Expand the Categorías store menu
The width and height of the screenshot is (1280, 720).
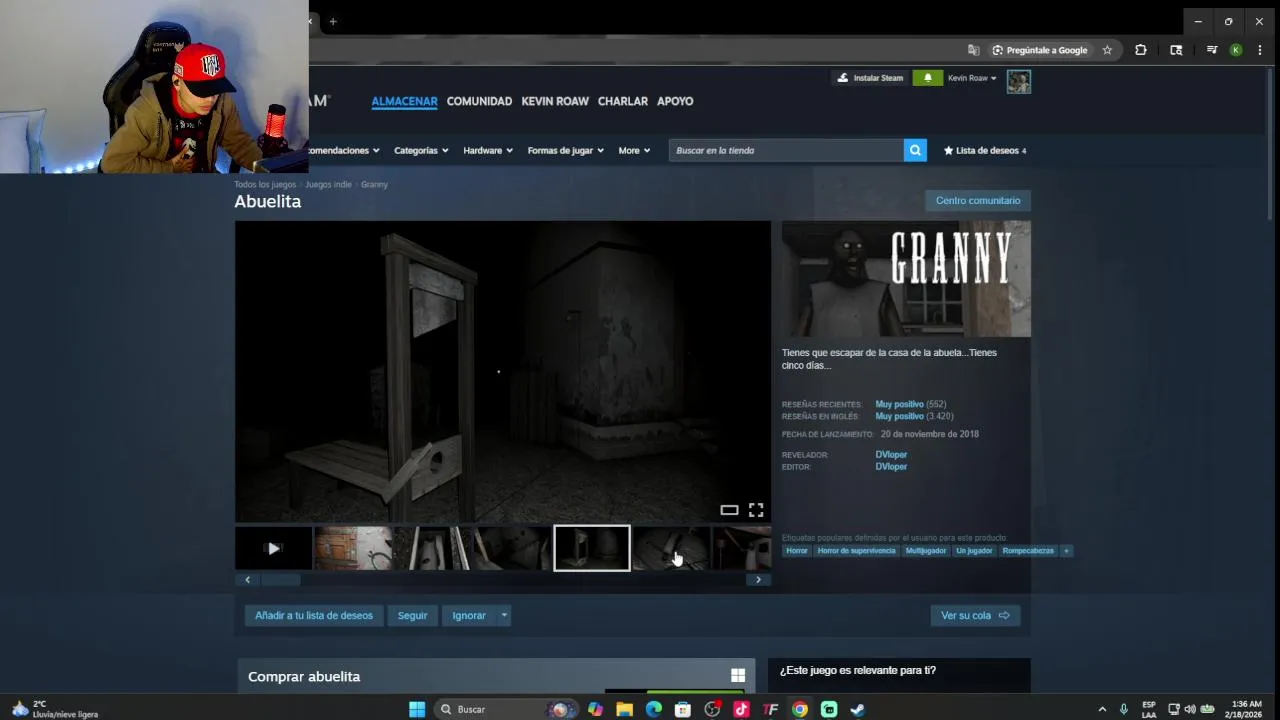point(421,150)
